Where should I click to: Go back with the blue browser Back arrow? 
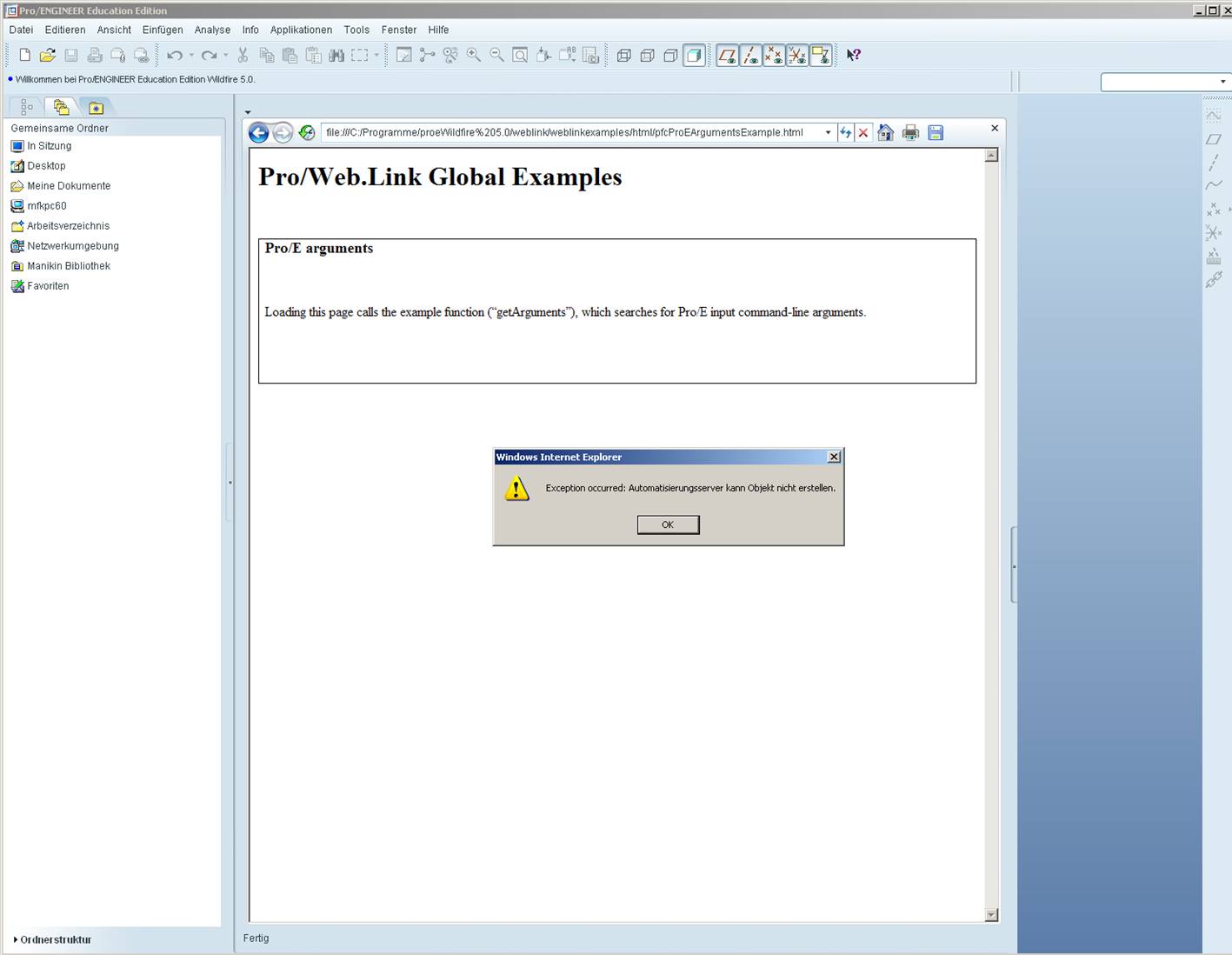(258, 132)
